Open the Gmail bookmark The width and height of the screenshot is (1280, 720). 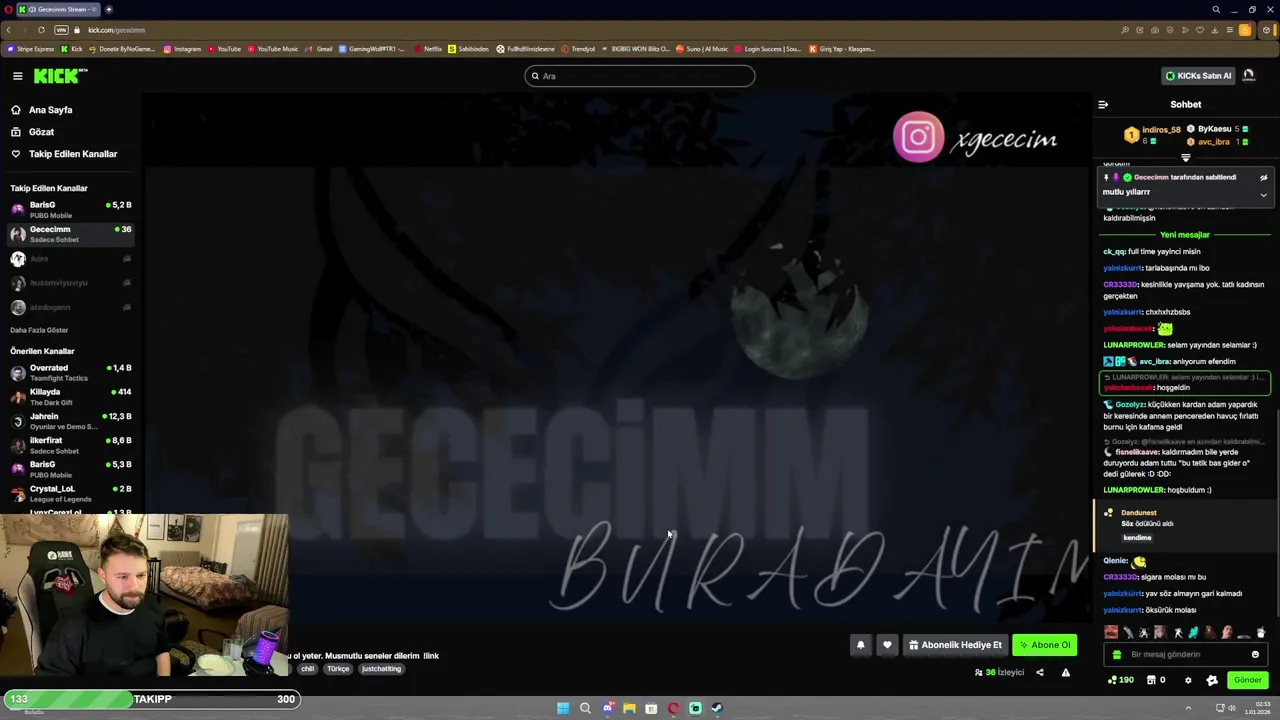click(320, 49)
